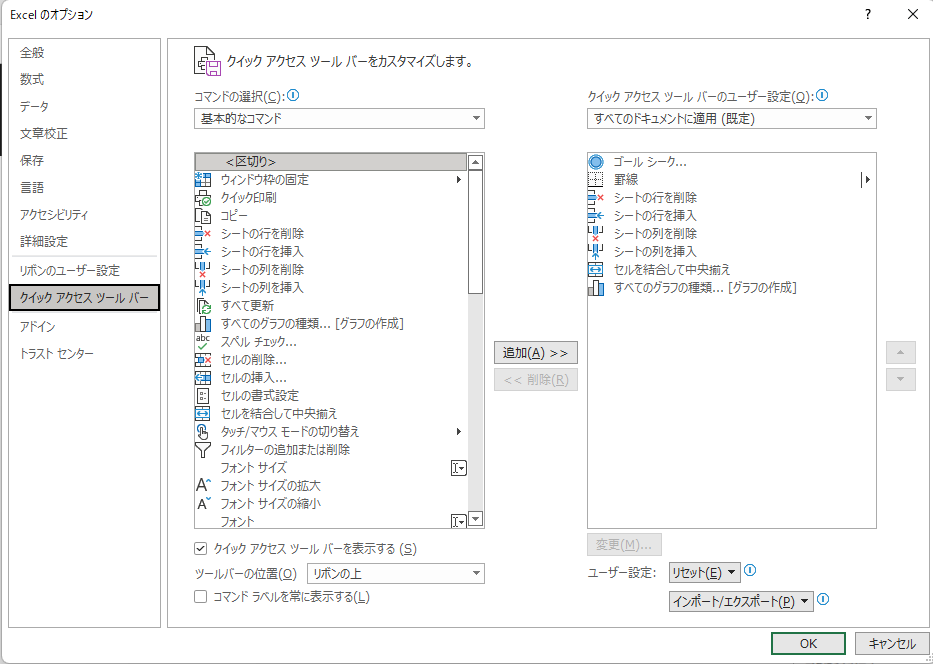Open the 基本的なコマンド command selection dropdown
Screen dimensions: 933x664
point(339,119)
